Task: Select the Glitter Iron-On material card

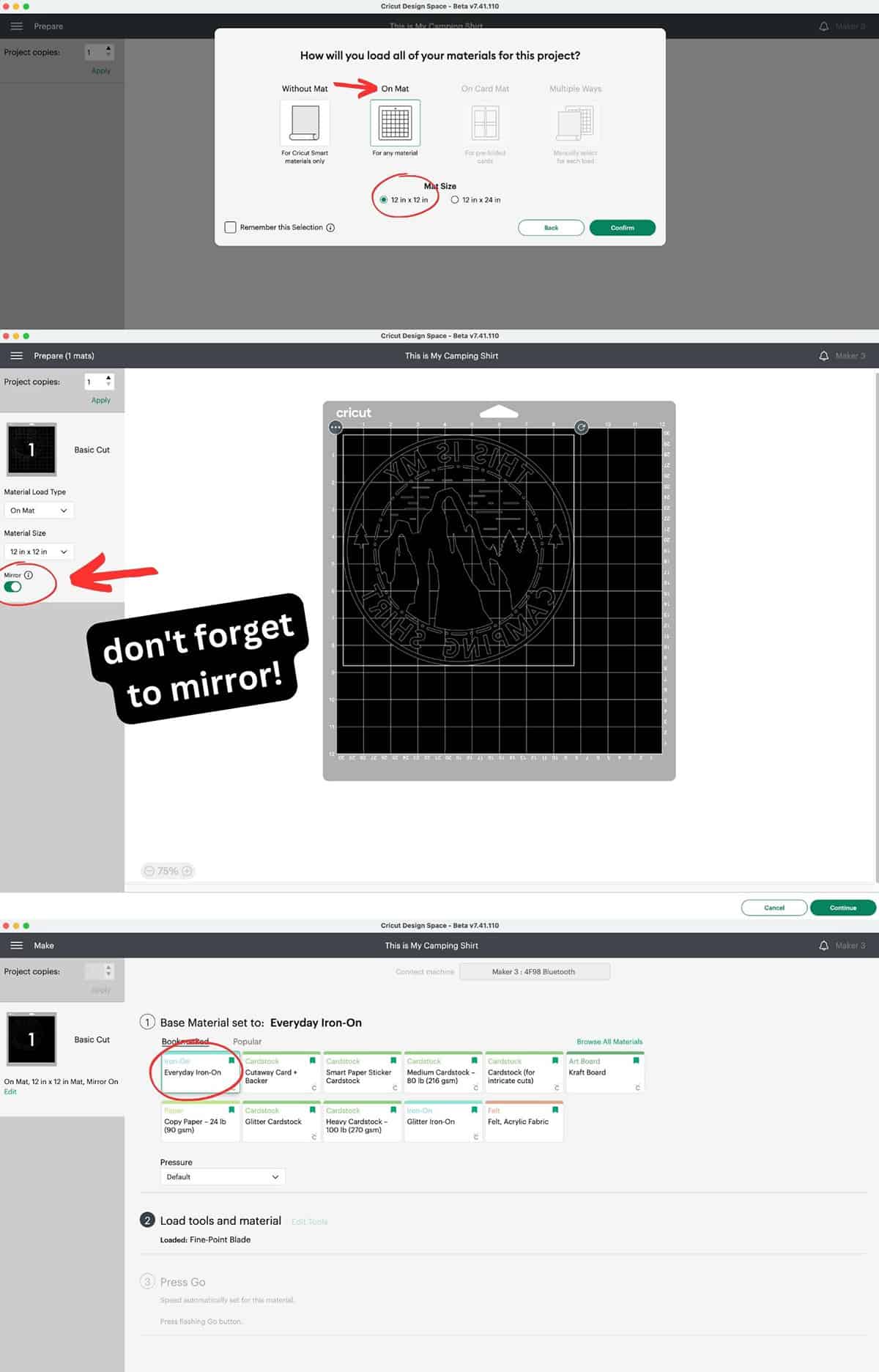Action: click(x=443, y=1121)
